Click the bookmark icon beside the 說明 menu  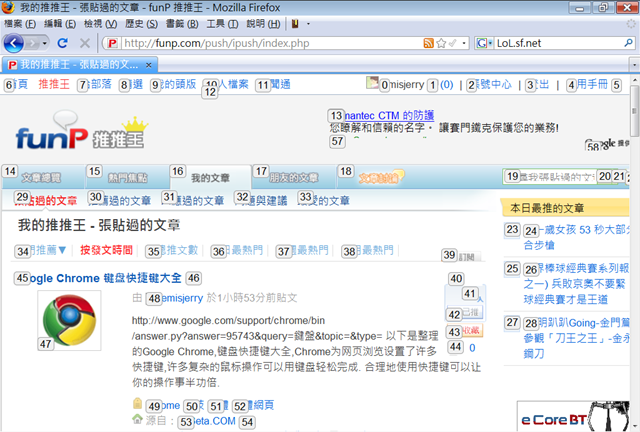[295, 24]
